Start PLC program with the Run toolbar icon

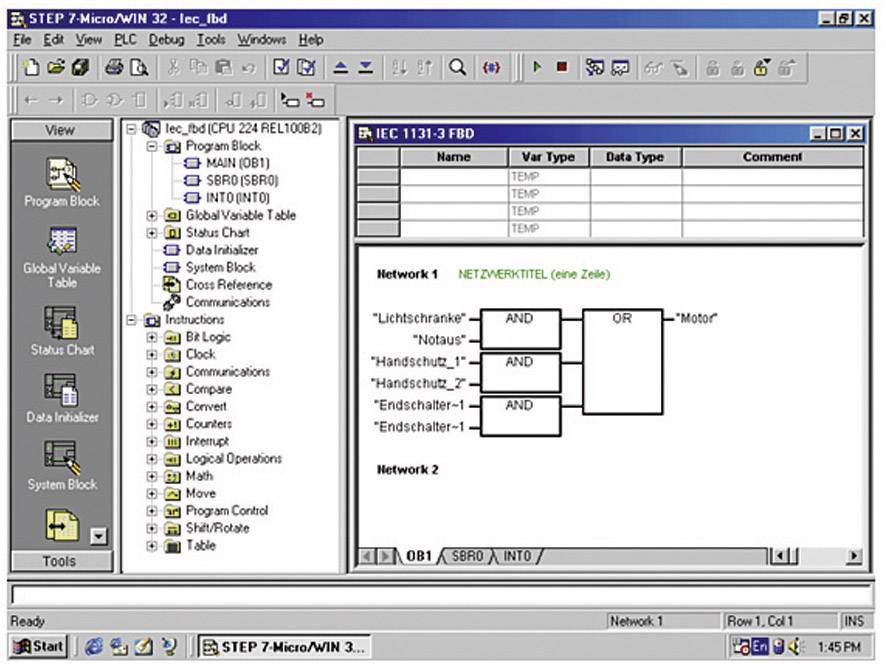538,67
